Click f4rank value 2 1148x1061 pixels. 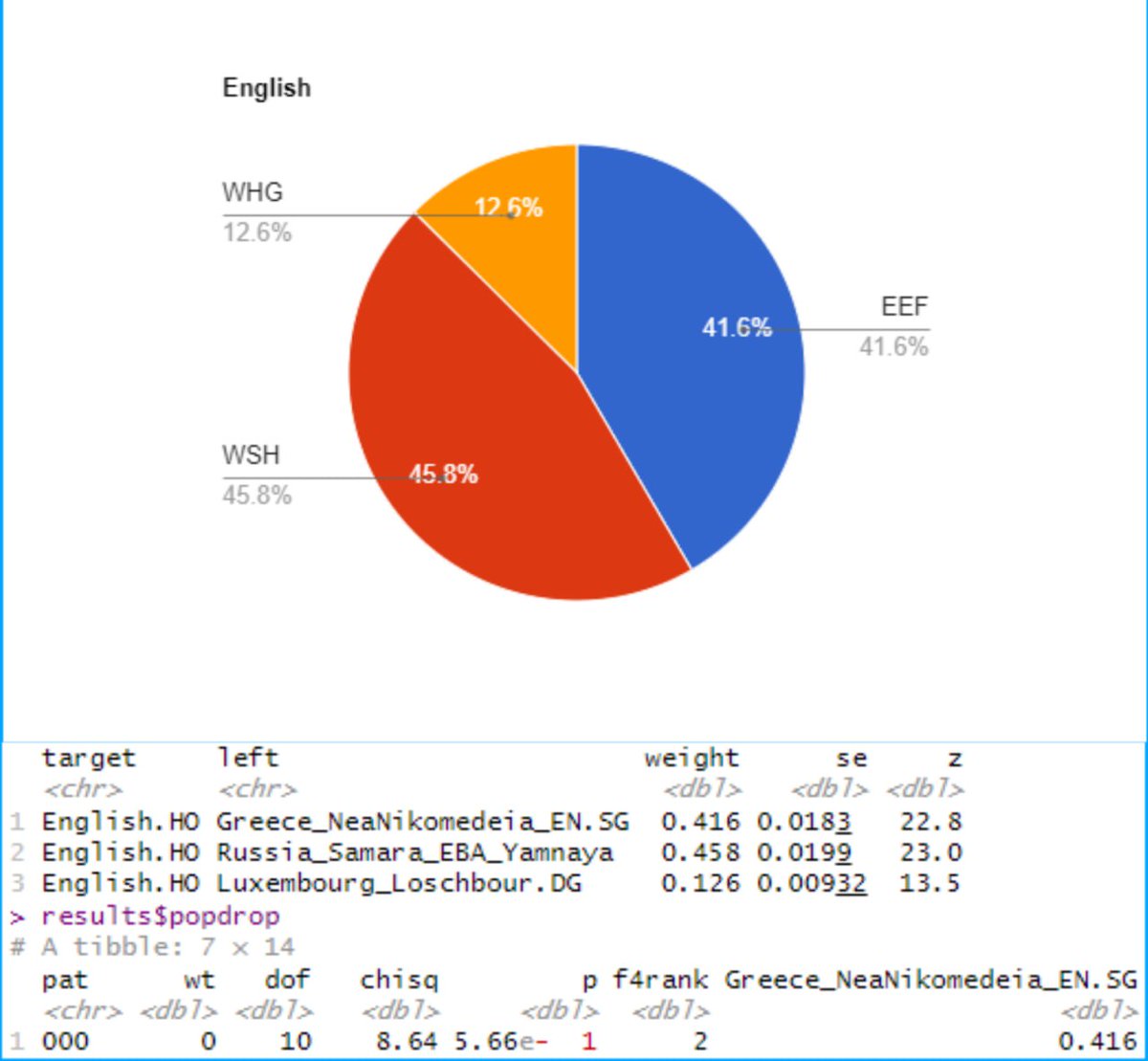coord(700,1041)
